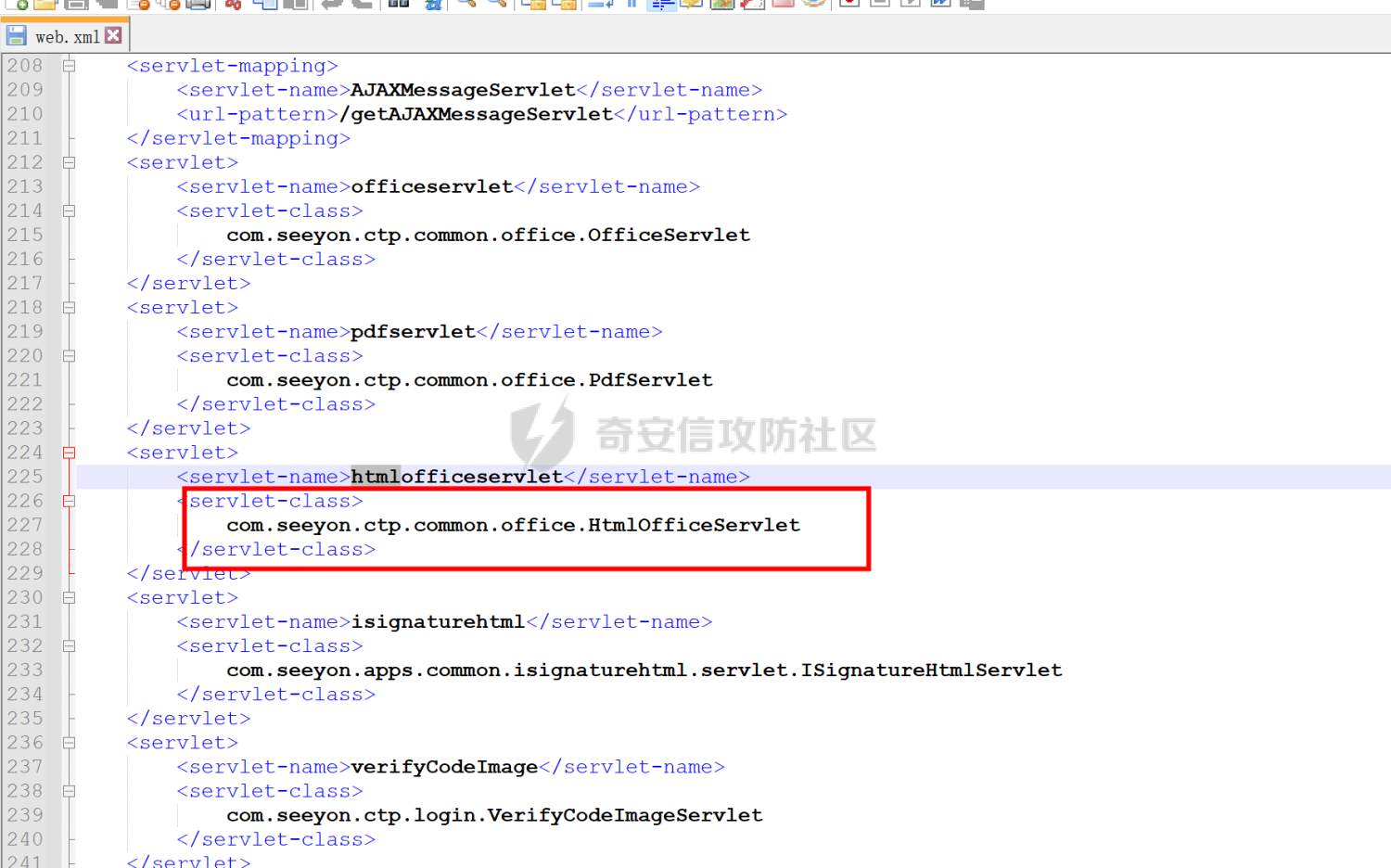Open Find with the binoculars icon
This screenshot has height=868, width=1391.
(x=399, y=3)
